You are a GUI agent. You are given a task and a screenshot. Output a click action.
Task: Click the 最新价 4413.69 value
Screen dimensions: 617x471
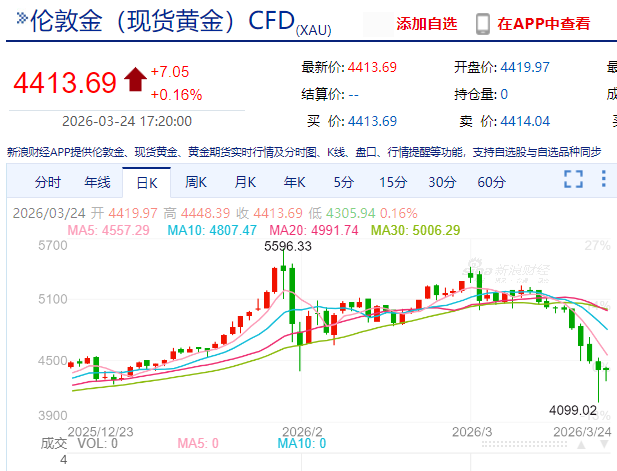pos(372,67)
